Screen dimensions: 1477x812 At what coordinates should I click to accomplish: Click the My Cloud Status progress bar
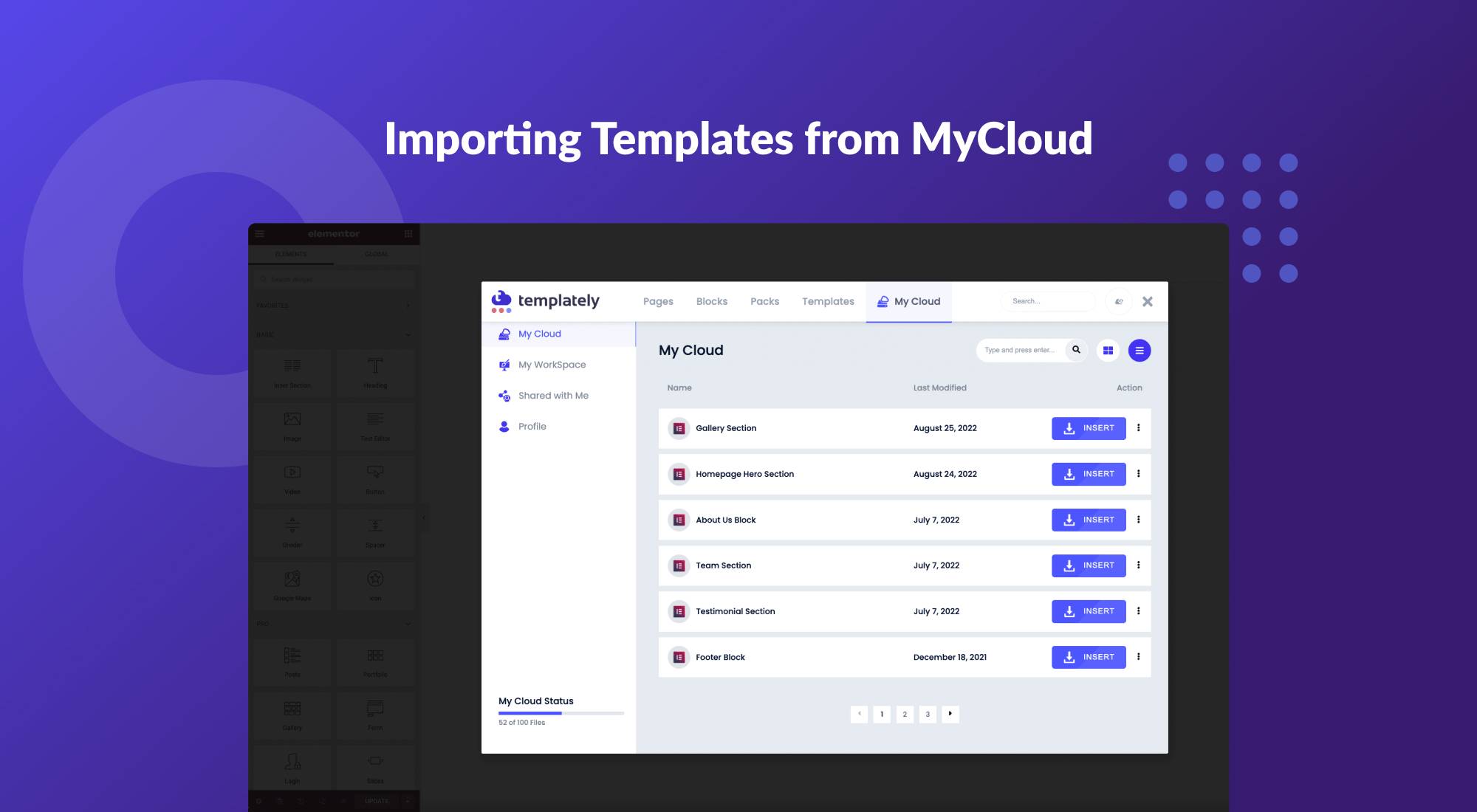pos(561,713)
